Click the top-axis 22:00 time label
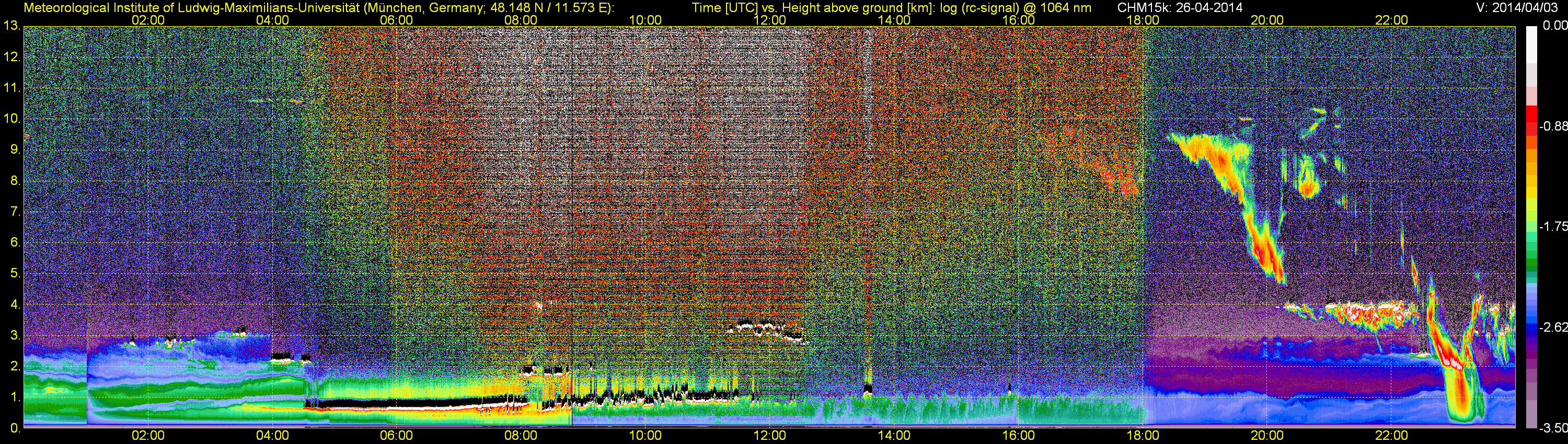 [1391, 20]
